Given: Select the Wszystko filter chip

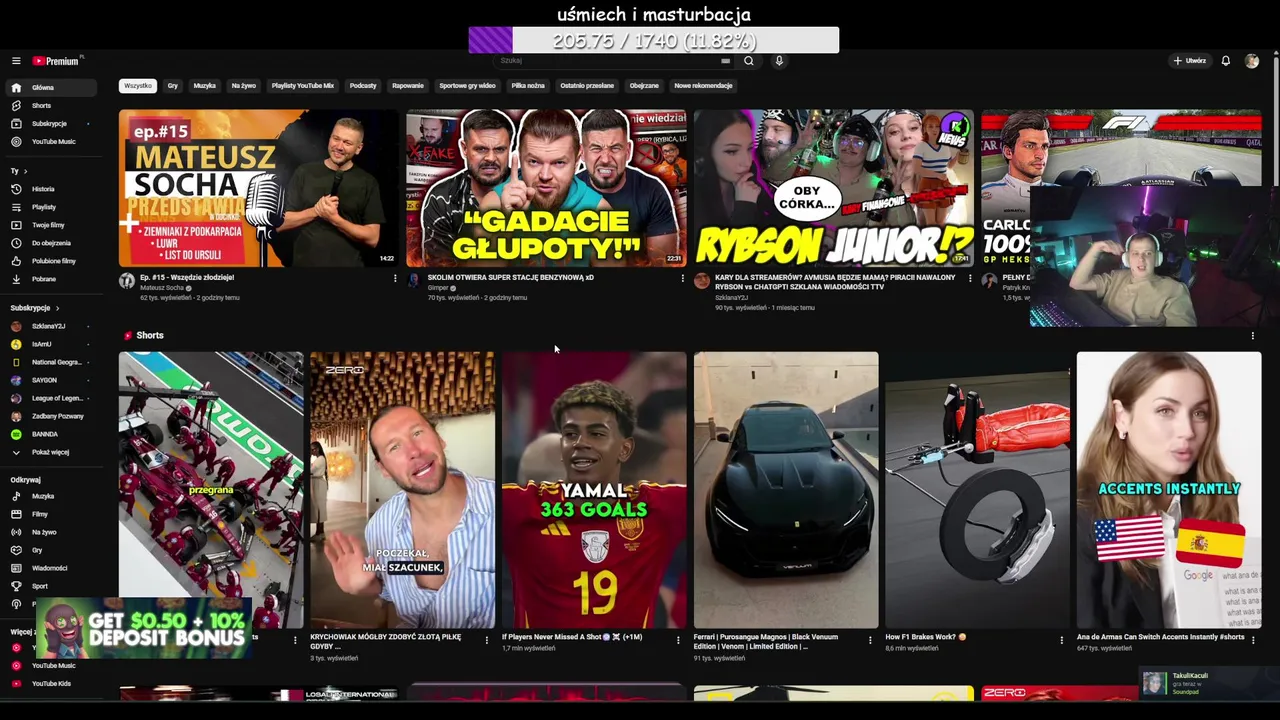Looking at the screenshot, I should click(x=138, y=86).
